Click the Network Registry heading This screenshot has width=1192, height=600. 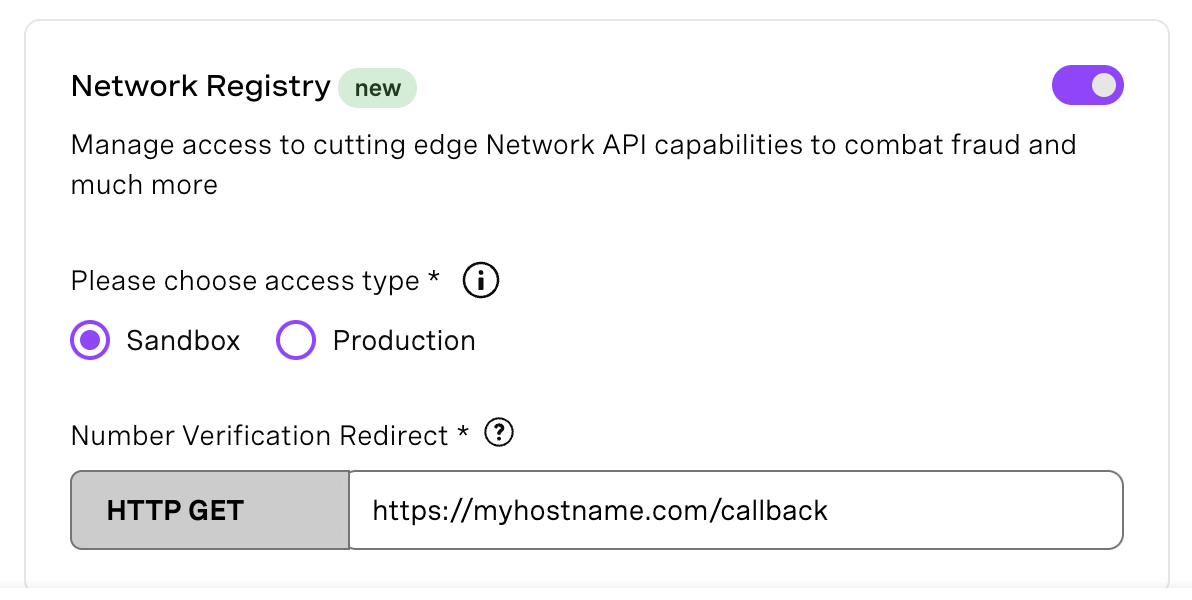click(200, 86)
